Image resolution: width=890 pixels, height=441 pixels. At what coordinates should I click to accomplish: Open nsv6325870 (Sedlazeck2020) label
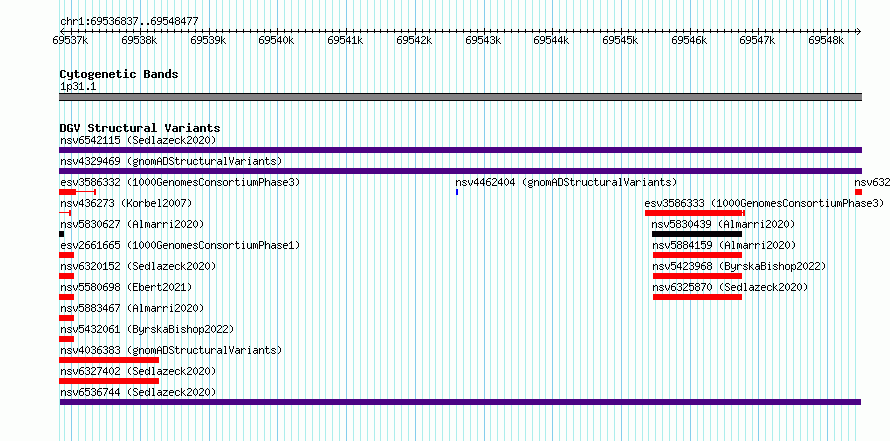click(730, 287)
